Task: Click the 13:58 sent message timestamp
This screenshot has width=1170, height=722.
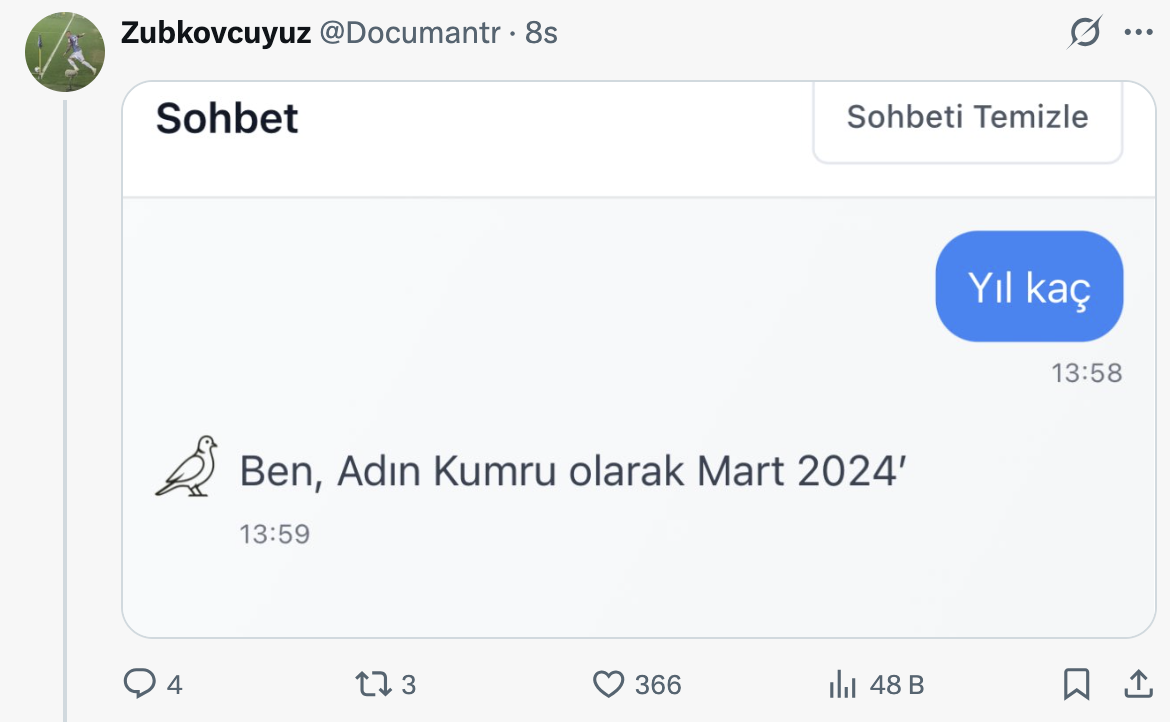Action: coord(1086,373)
